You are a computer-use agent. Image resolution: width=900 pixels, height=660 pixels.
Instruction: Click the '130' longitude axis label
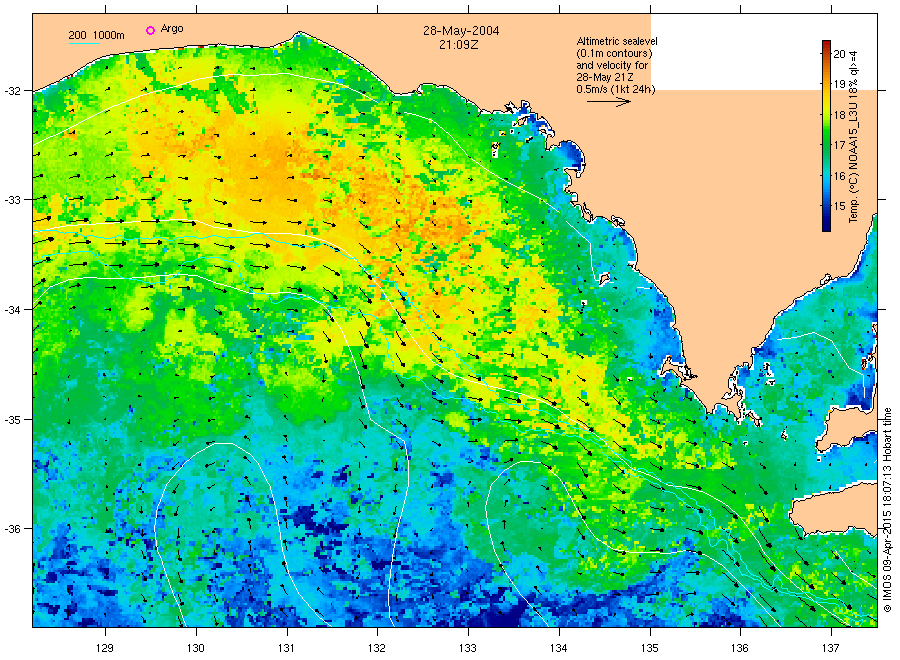point(196,648)
